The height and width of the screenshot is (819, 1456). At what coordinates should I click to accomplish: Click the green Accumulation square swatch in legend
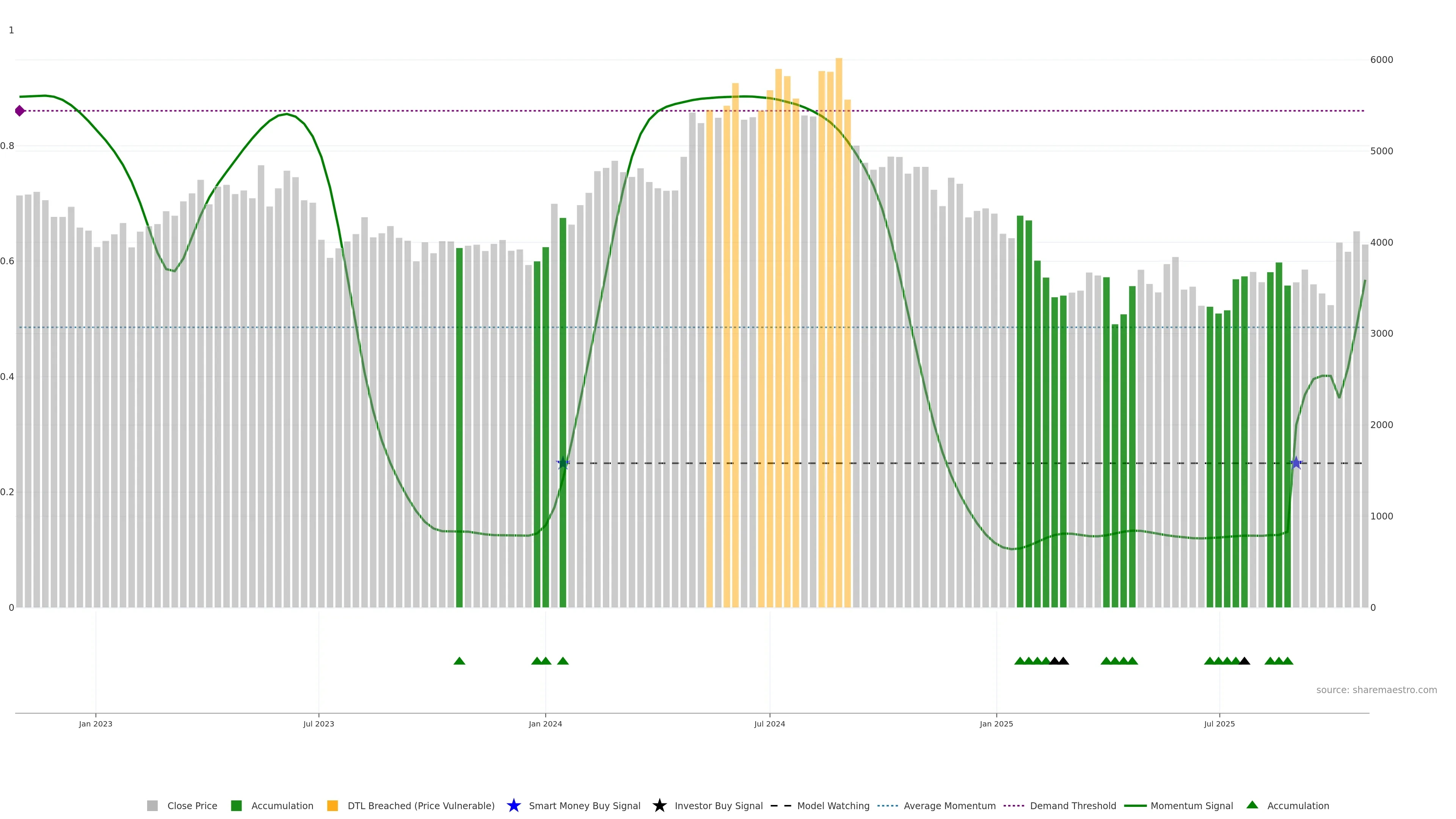236,806
